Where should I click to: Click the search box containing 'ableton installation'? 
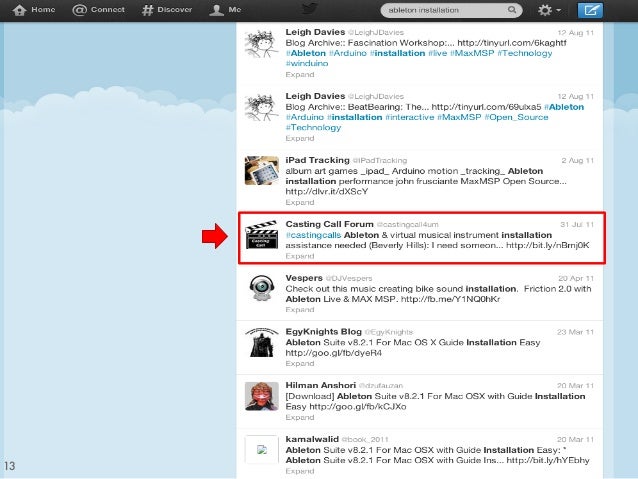[451, 10]
